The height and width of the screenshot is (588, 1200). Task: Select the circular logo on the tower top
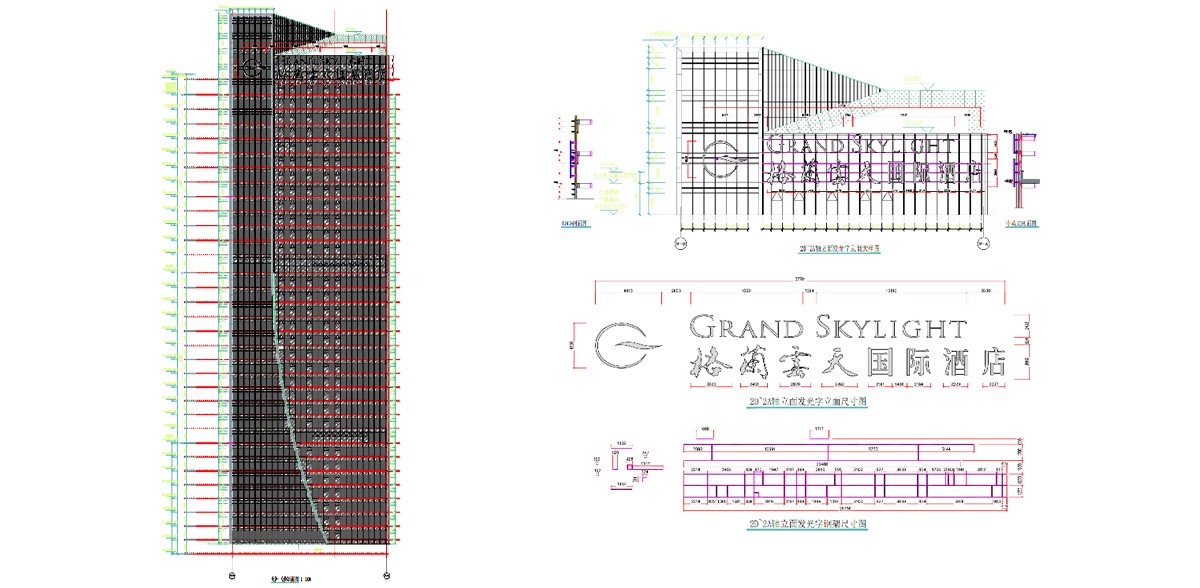(254, 68)
